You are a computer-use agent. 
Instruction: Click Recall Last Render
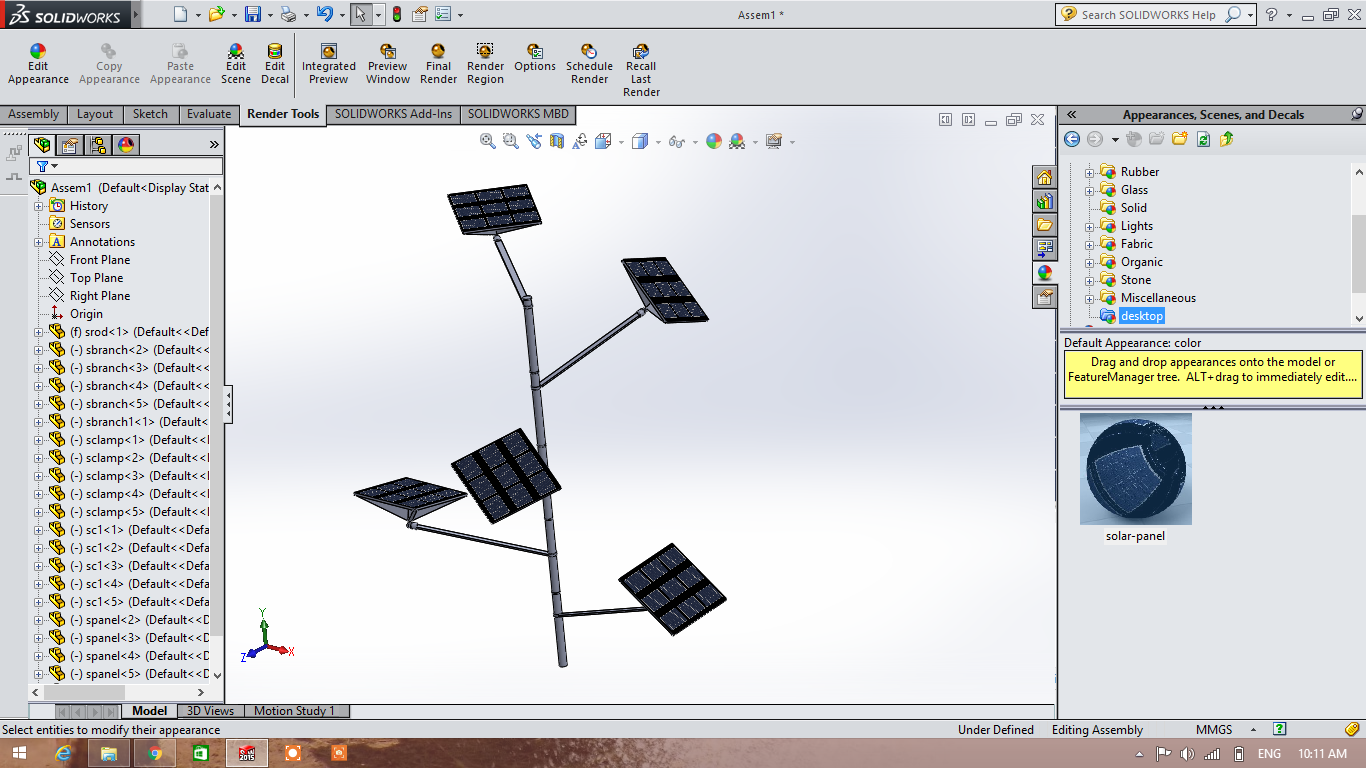[641, 70]
